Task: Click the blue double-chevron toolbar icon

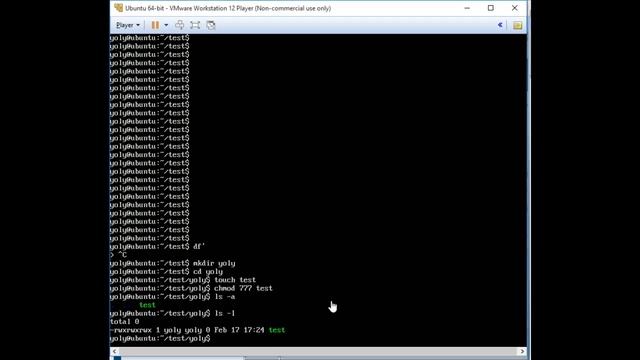Action: tap(500, 25)
